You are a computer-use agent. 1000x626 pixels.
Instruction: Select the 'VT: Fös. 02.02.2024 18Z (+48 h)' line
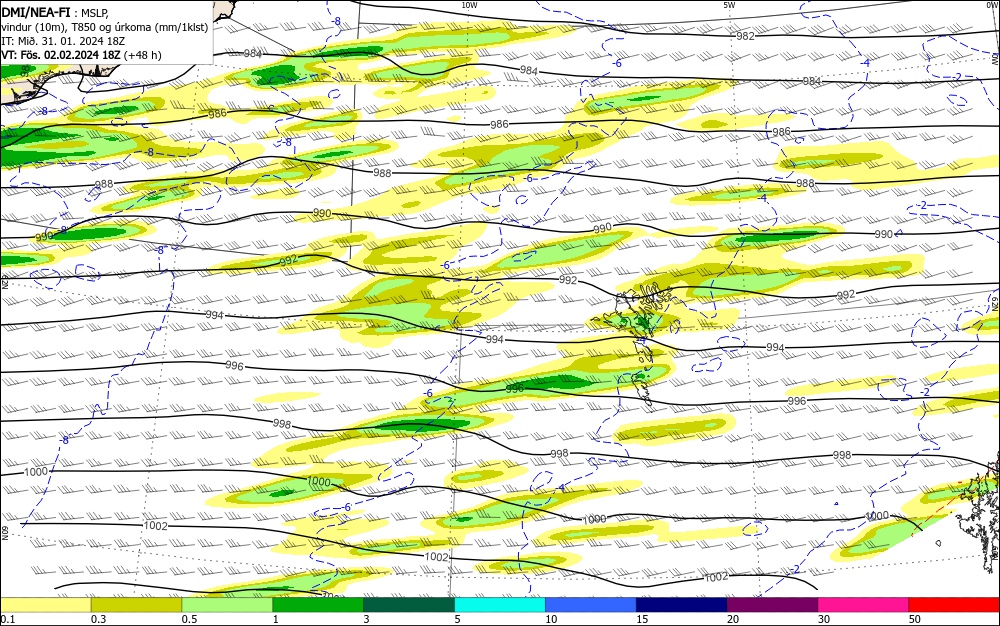pyautogui.click(x=81, y=55)
